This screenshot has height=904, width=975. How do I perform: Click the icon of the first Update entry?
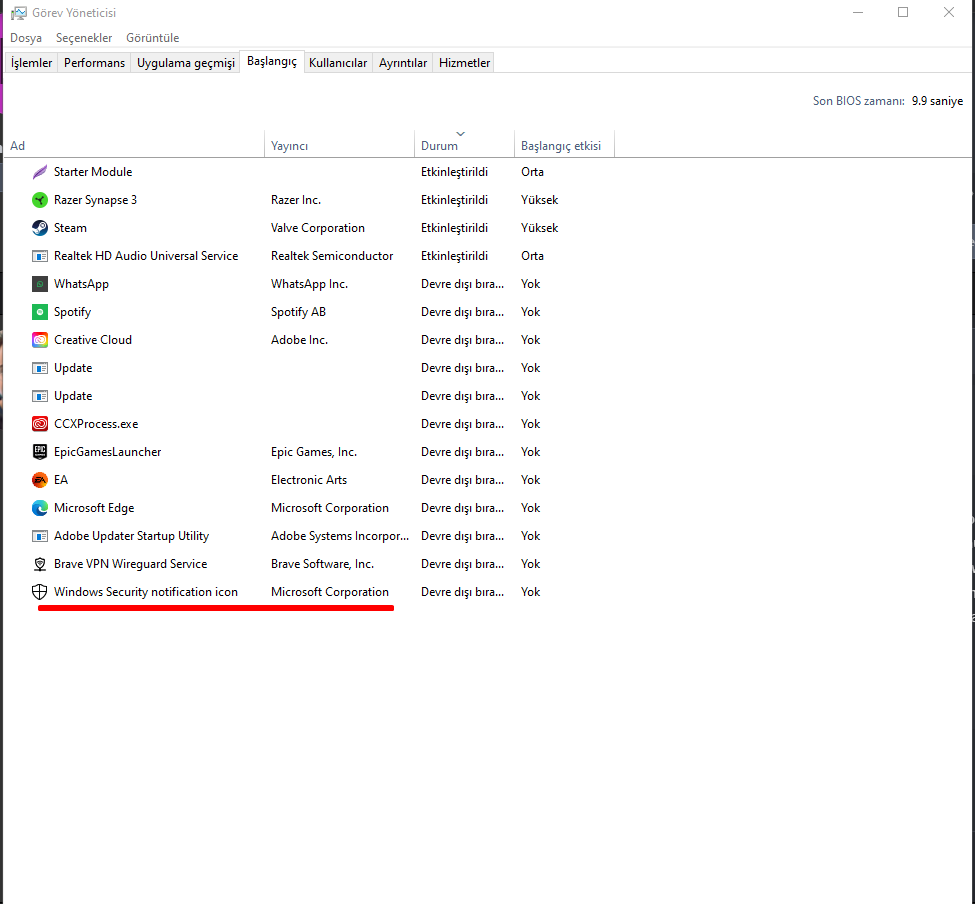click(x=40, y=368)
